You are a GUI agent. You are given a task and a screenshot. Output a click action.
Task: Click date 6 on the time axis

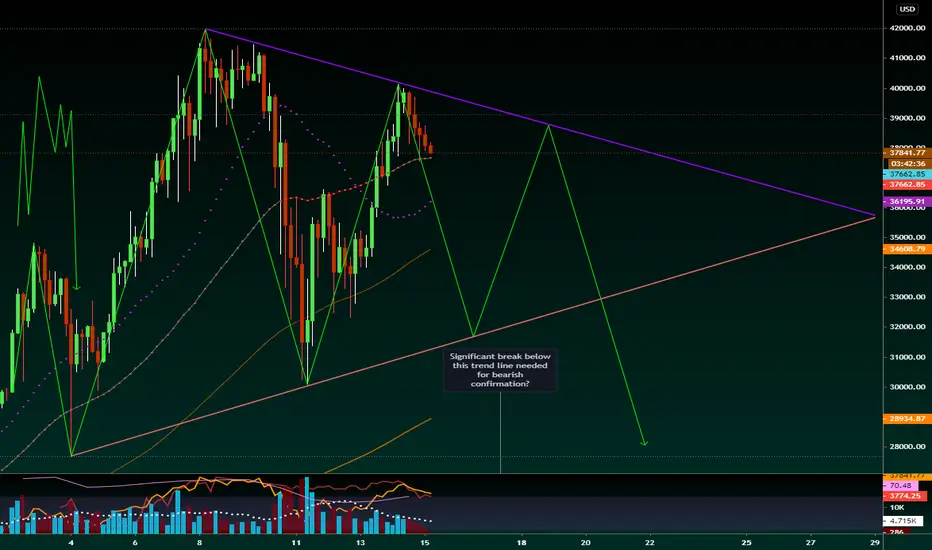pos(135,542)
